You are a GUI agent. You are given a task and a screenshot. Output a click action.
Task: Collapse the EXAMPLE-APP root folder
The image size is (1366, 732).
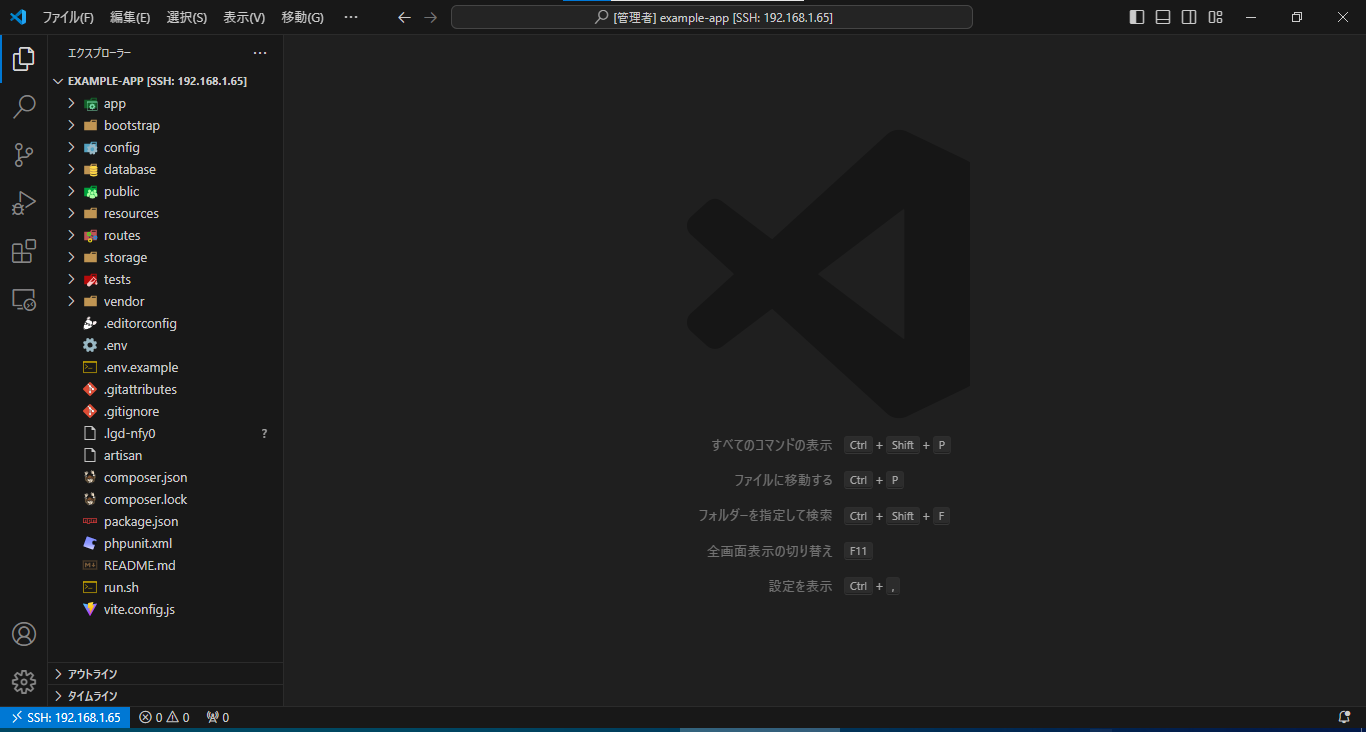[166, 81]
